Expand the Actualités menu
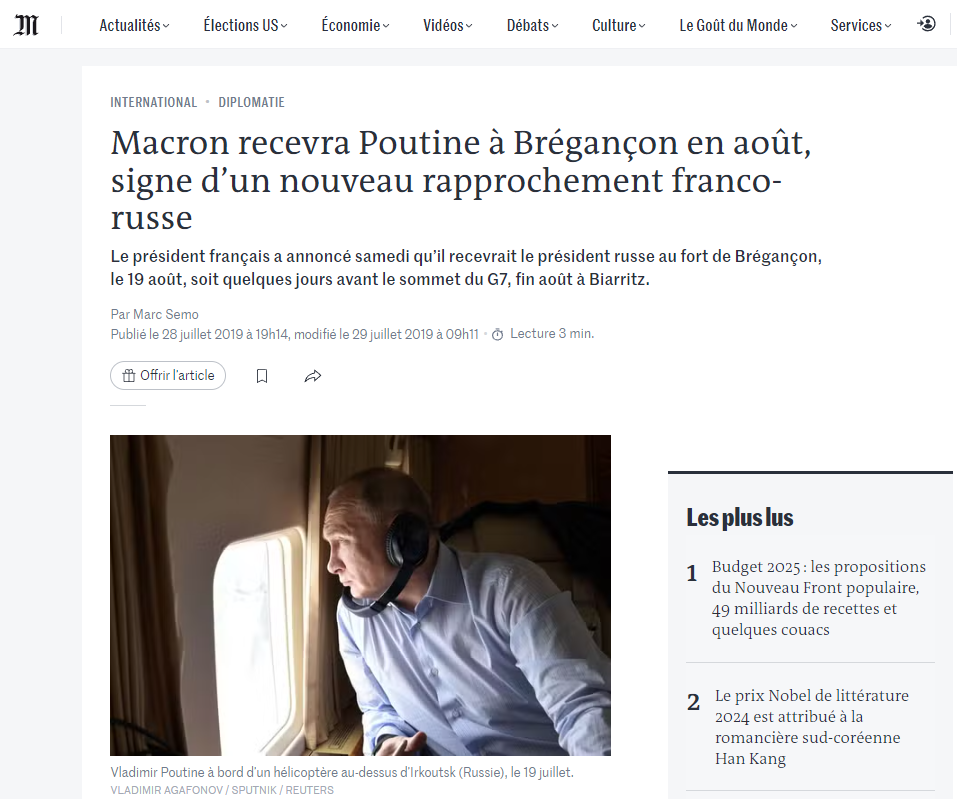 pos(134,26)
